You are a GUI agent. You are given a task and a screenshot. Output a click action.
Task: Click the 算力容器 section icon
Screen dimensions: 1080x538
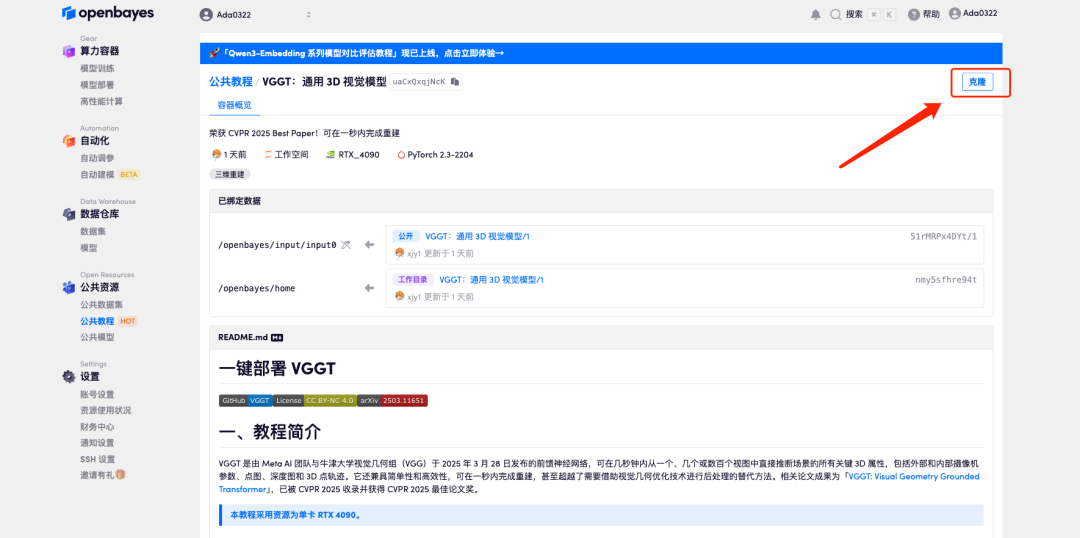[x=69, y=51]
